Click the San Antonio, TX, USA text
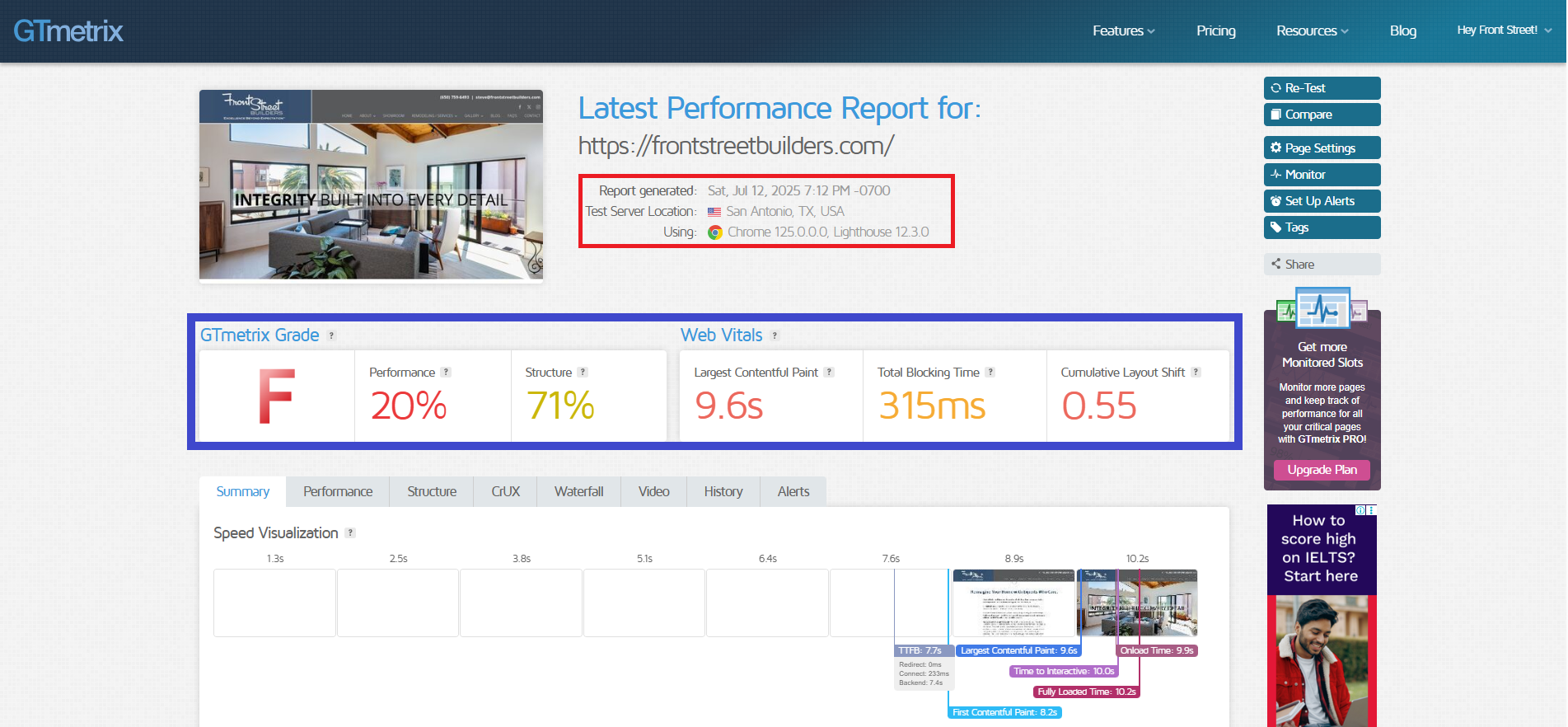The height and width of the screenshot is (727, 1568). tap(784, 211)
